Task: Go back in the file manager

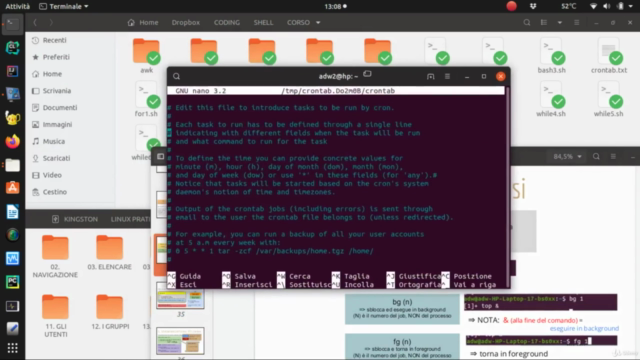Action: point(35,22)
